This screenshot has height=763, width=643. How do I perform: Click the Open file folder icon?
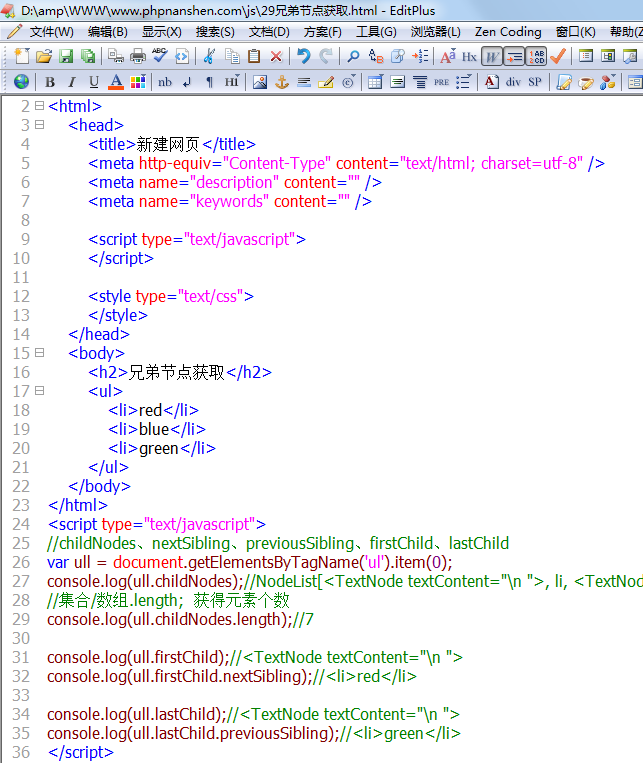[x=43, y=56]
